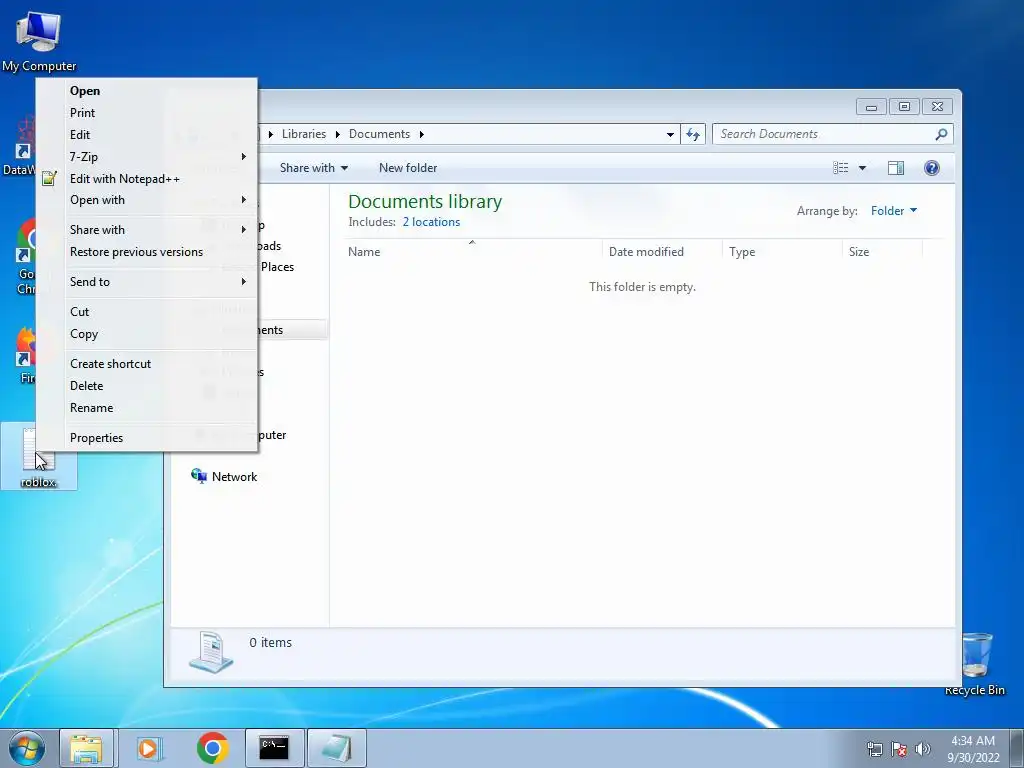
Task: Click the network tray icon
Action: (874, 749)
